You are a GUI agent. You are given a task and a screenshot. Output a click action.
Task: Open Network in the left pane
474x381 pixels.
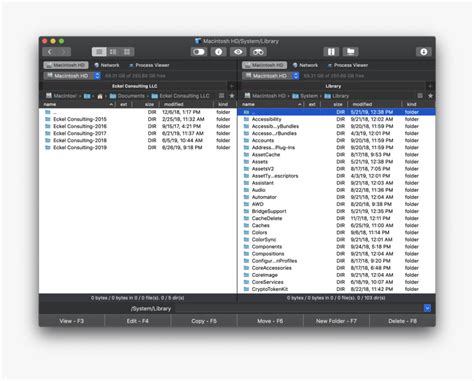click(x=107, y=65)
